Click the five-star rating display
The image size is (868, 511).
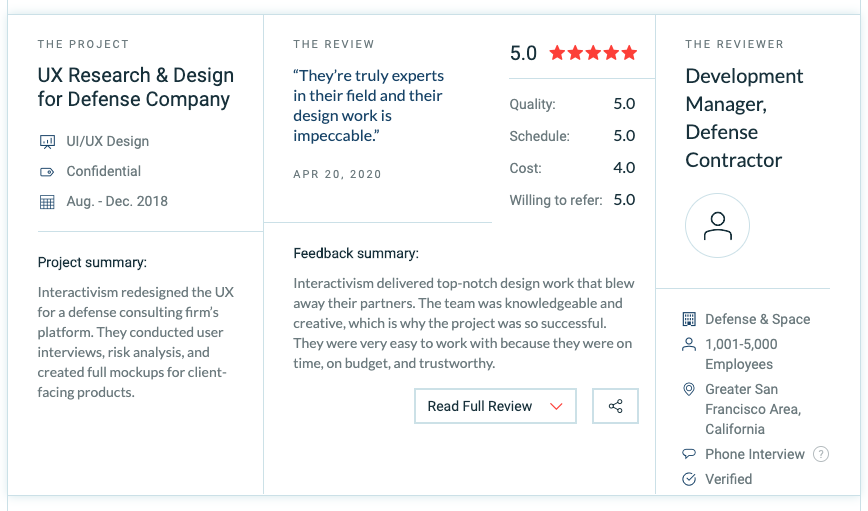pos(593,53)
